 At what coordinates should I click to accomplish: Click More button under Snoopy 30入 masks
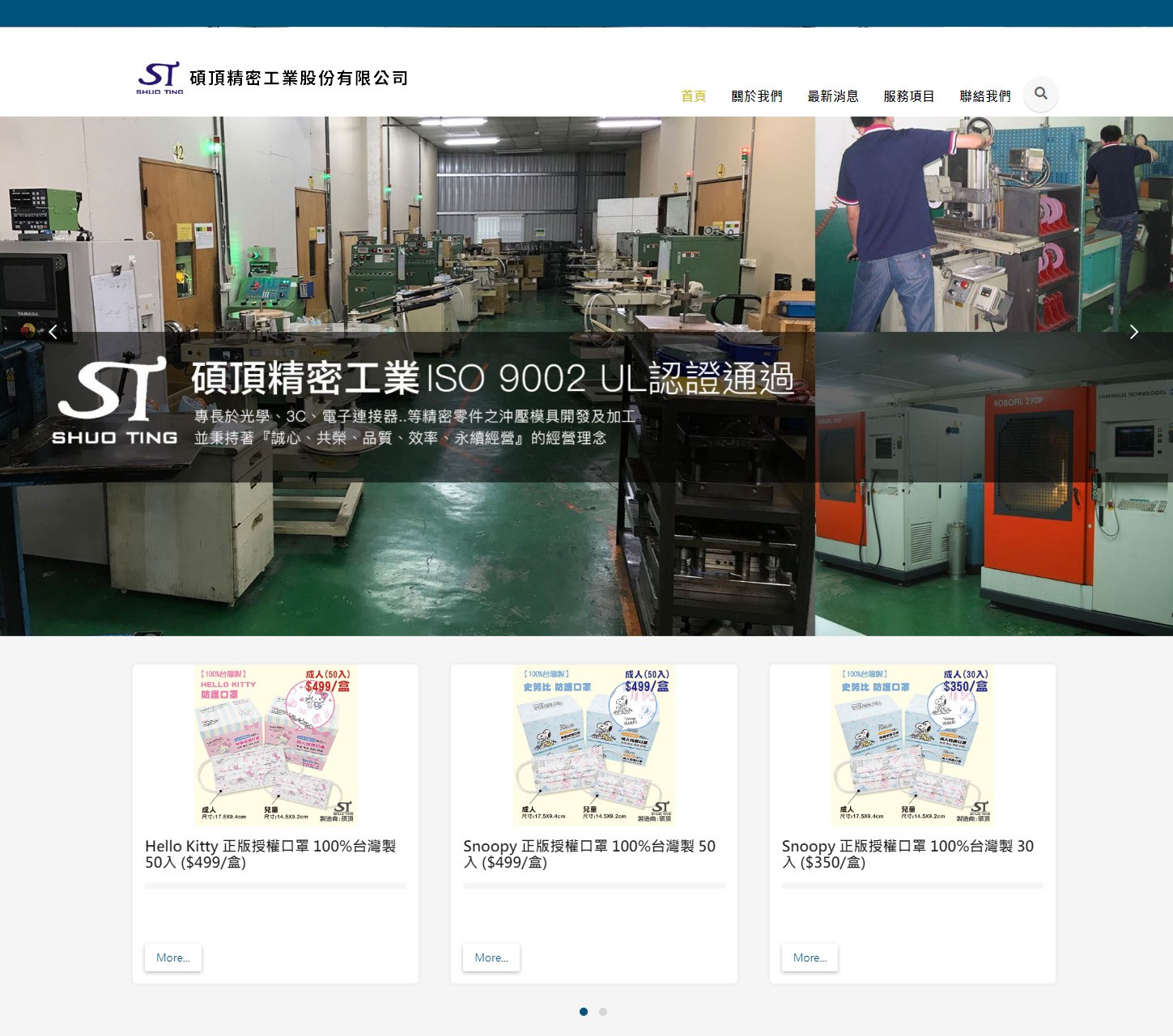(810, 957)
